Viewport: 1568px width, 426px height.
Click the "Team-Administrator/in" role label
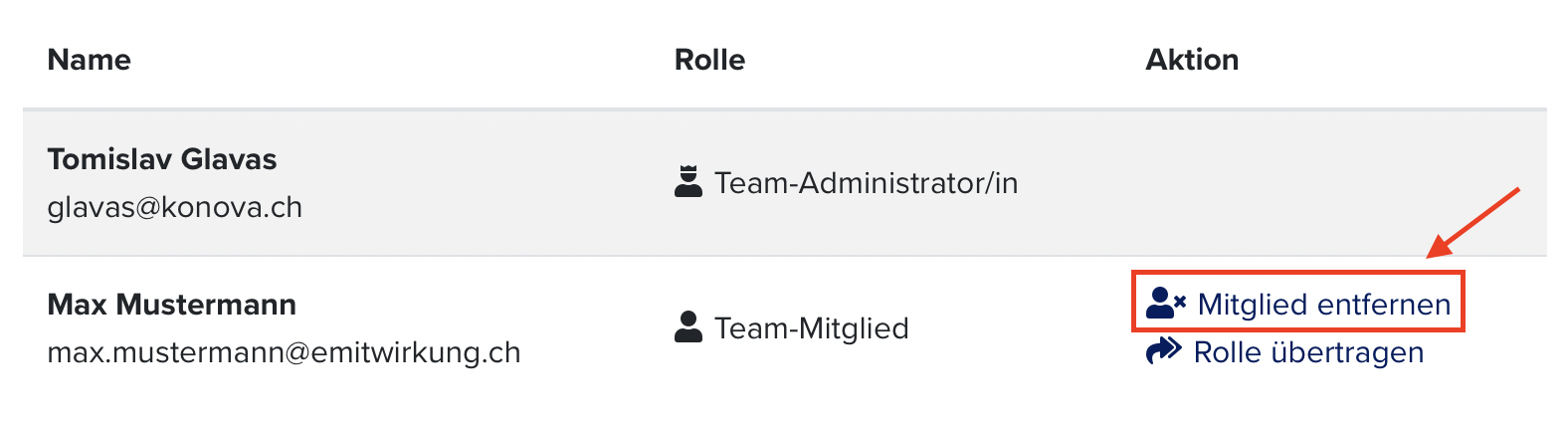867,183
